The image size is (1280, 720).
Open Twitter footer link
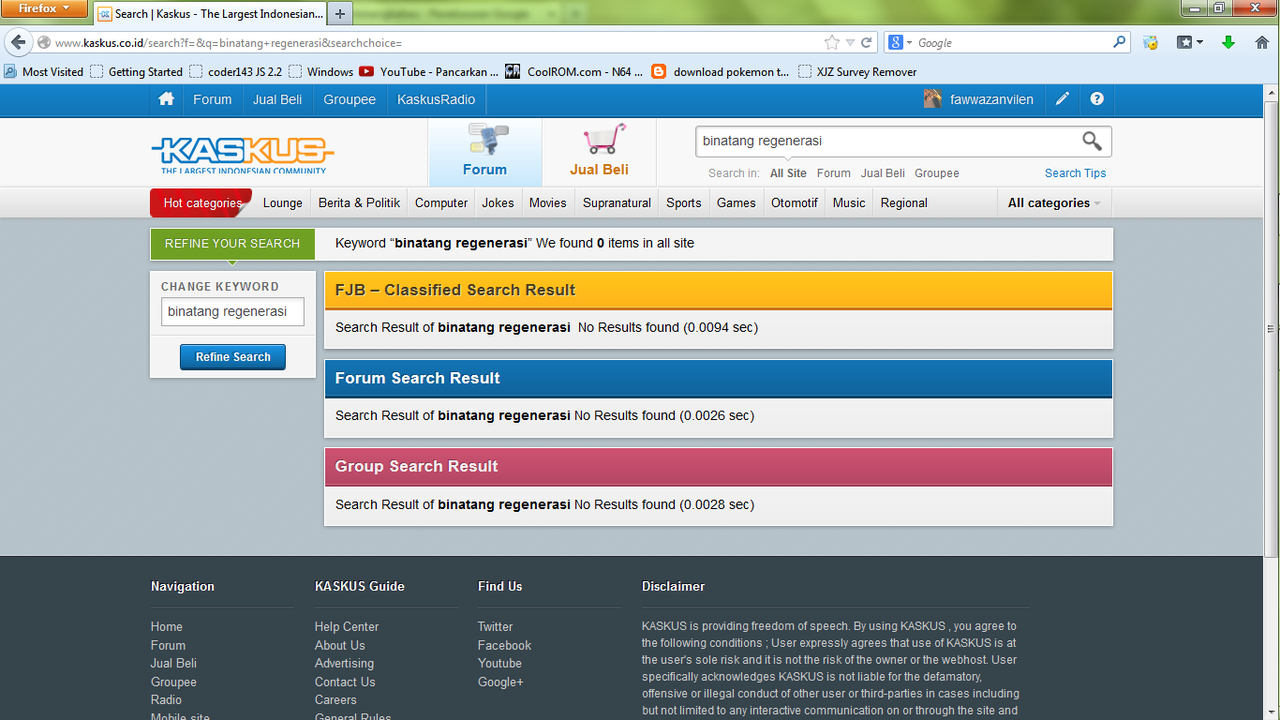495,627
